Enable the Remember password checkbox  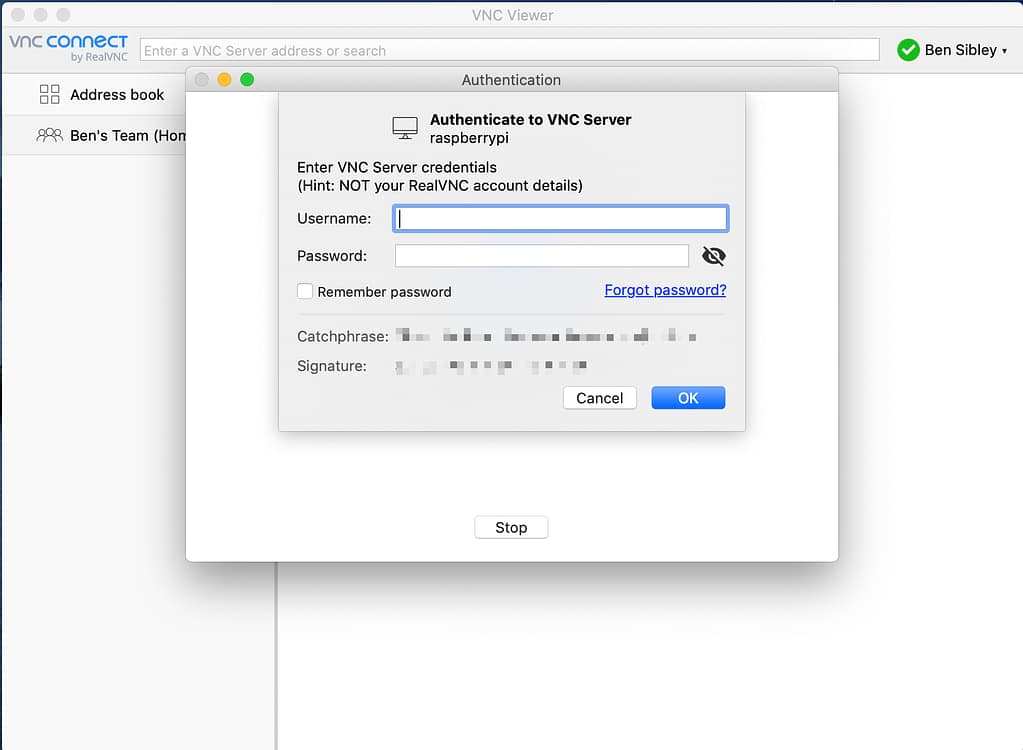(306, 292)
